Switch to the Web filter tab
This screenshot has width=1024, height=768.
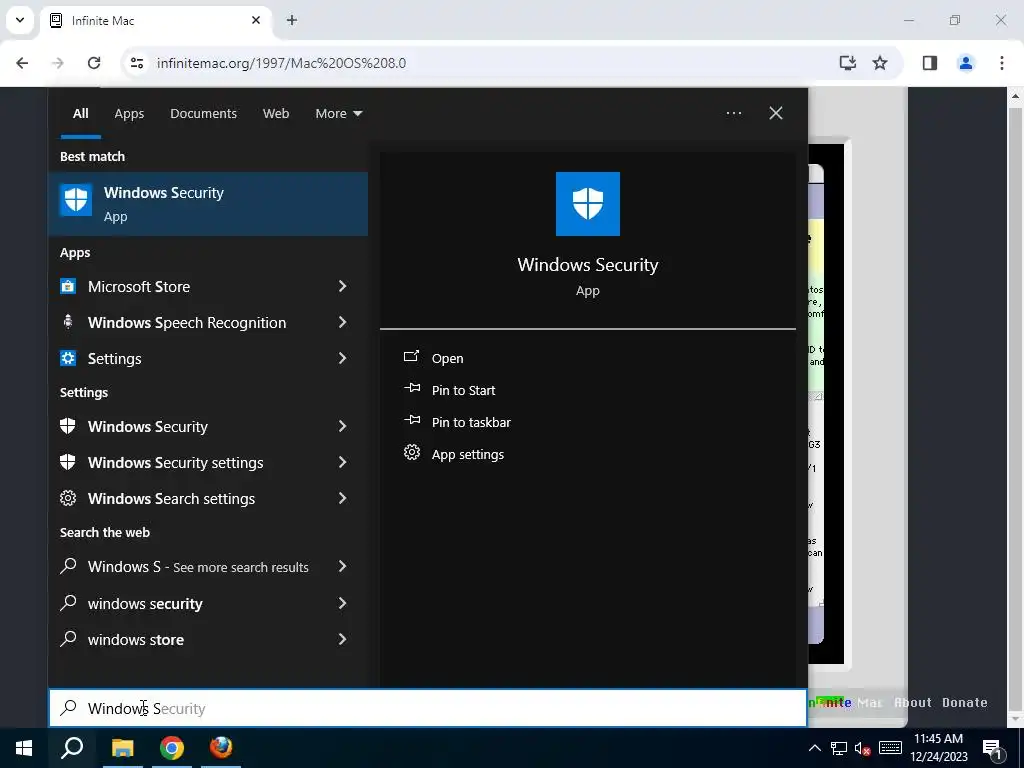point(276,113)
